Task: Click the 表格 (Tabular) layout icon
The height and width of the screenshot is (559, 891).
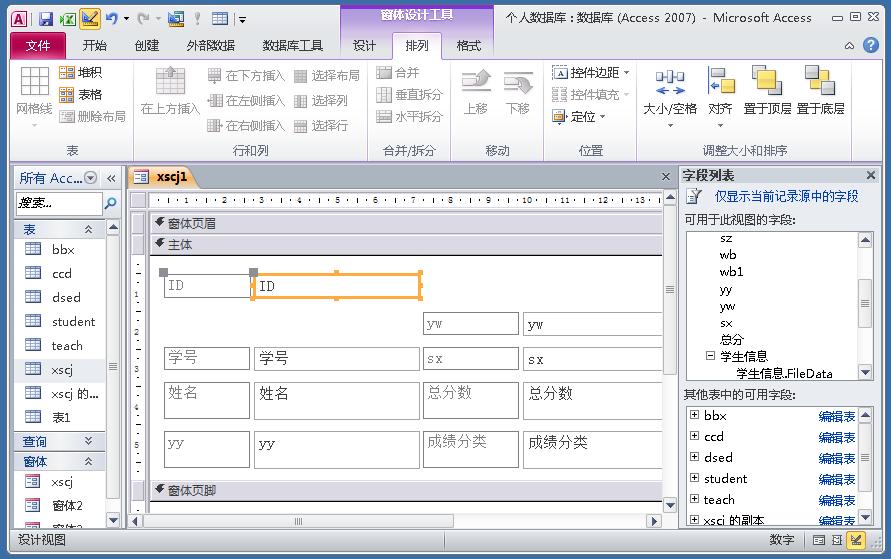Action: 67,95
